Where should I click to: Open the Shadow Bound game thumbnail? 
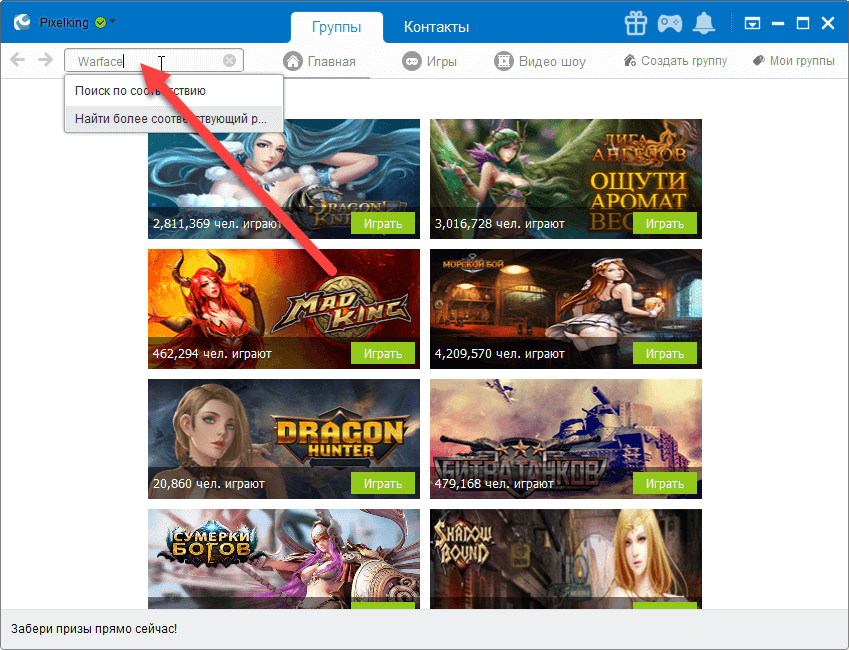click(566, 559)
